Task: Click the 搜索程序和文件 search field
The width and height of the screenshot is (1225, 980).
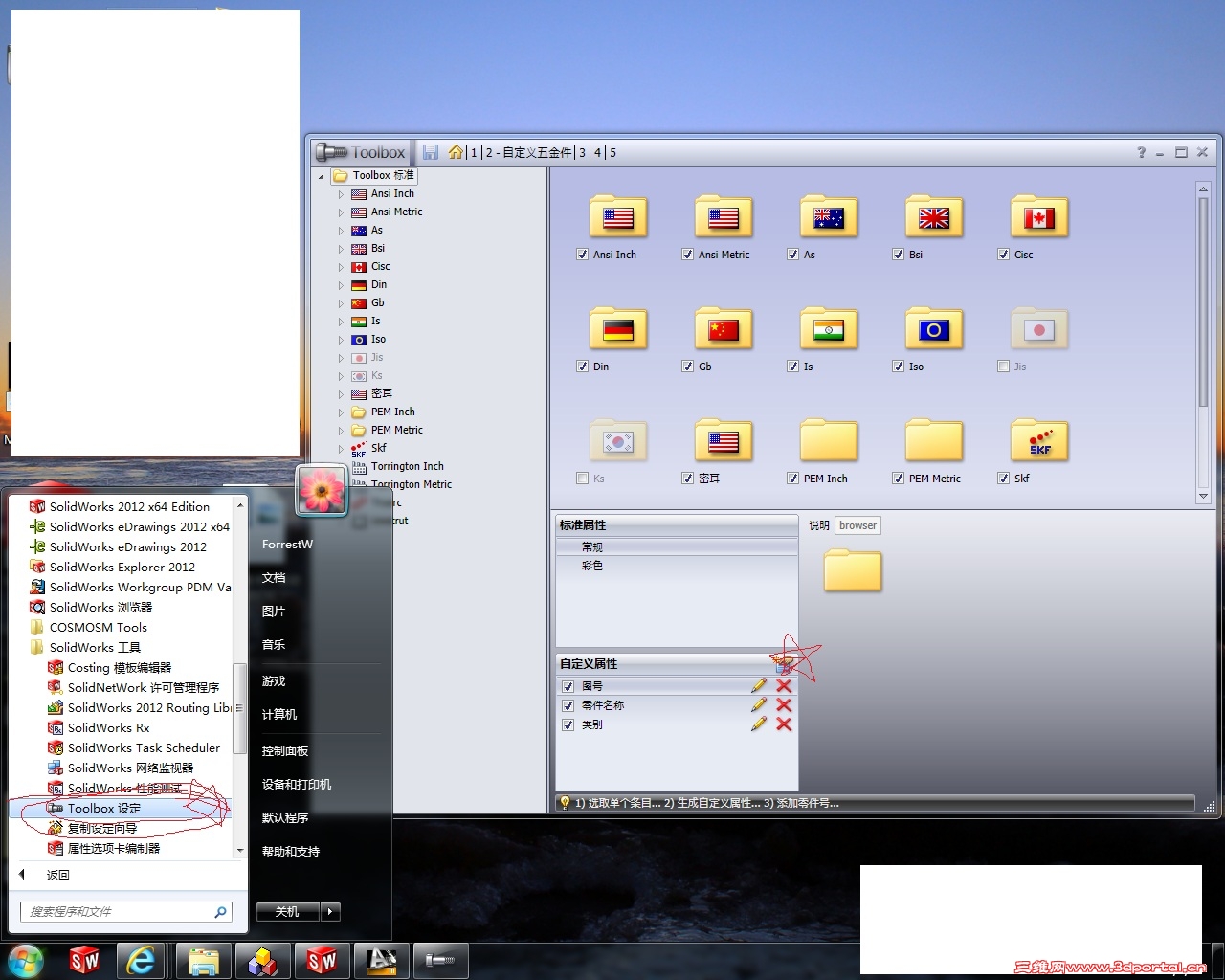Action: (125, 912)
